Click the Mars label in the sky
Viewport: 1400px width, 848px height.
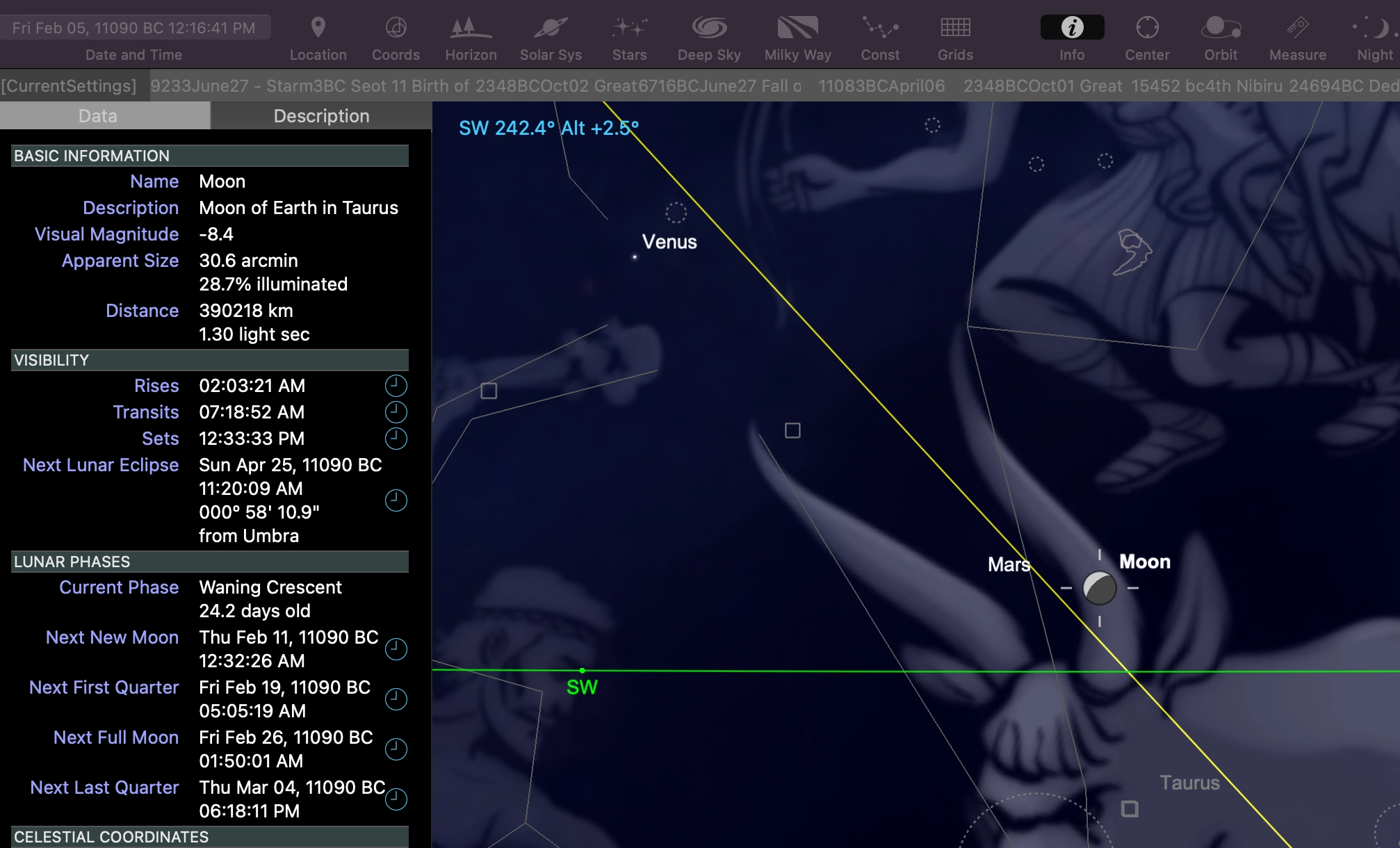(x=1009, y=564)
